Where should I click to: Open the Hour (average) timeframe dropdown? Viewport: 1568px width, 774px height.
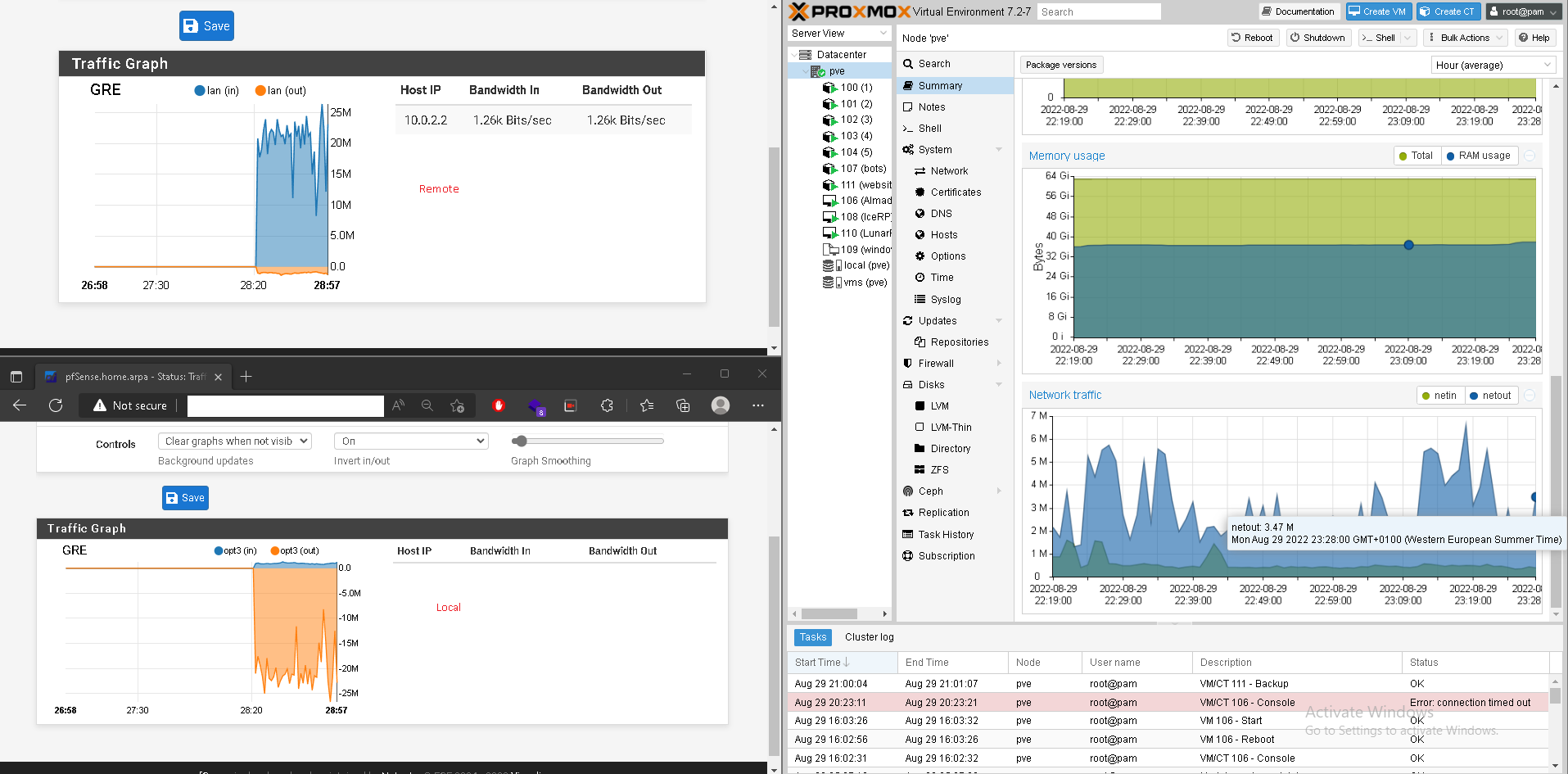1493,65
